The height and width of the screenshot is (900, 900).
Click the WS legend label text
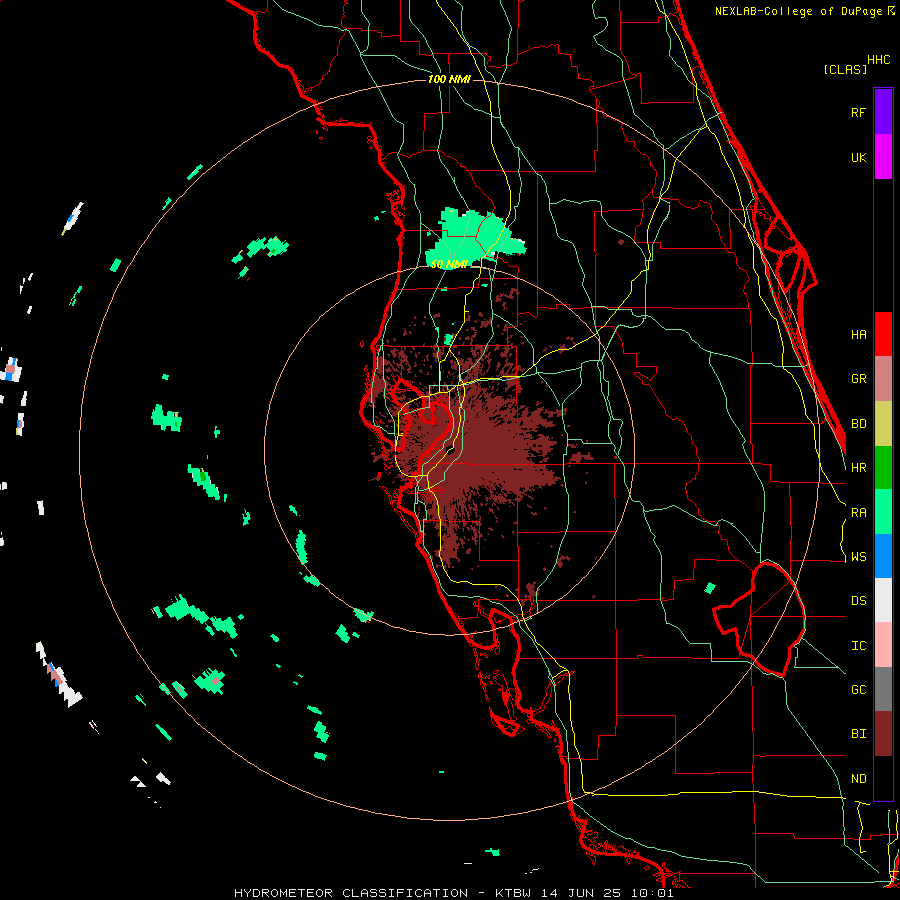click(x=858, y=557)
